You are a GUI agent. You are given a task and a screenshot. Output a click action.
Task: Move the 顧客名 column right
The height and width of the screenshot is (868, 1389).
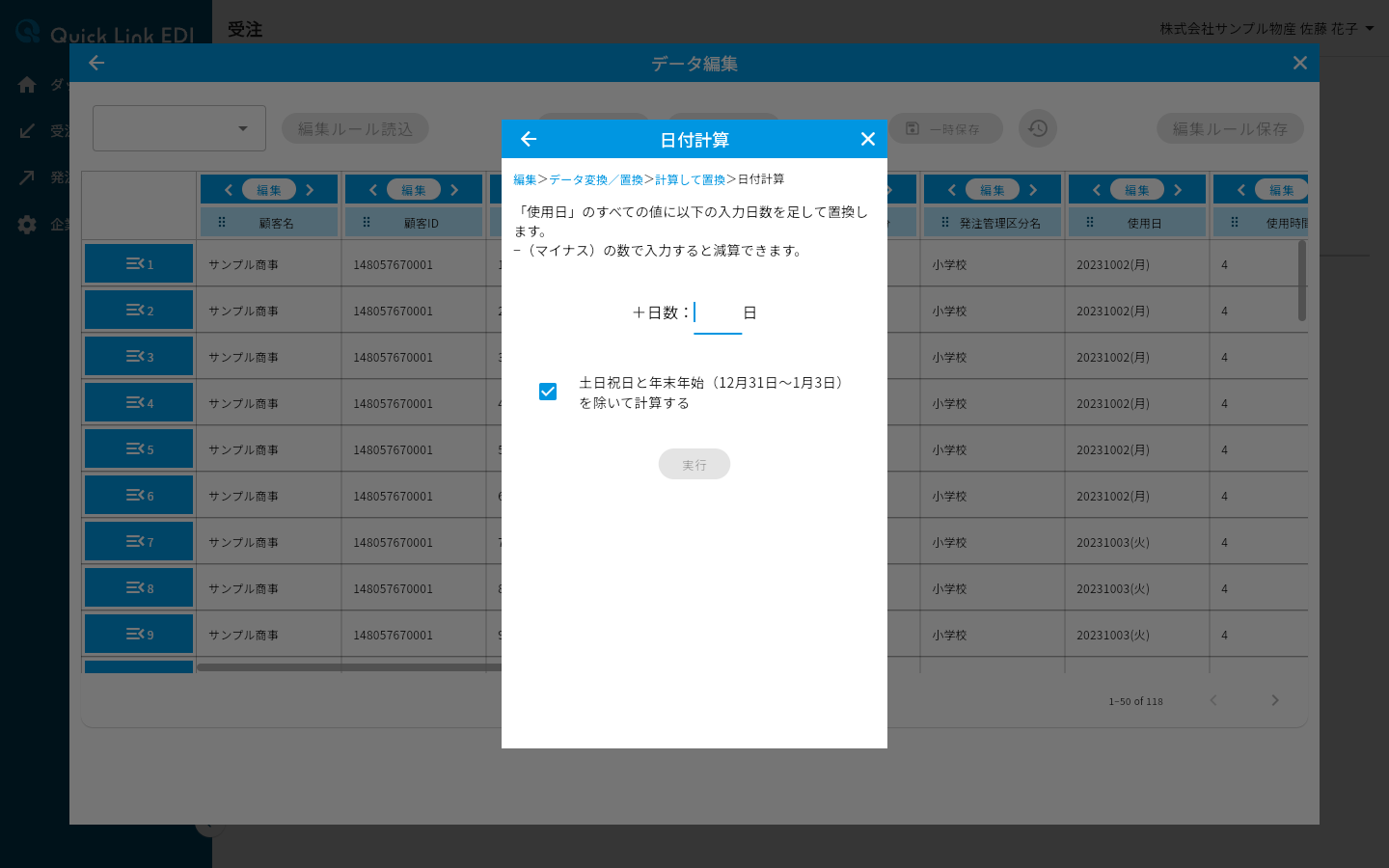310,190
